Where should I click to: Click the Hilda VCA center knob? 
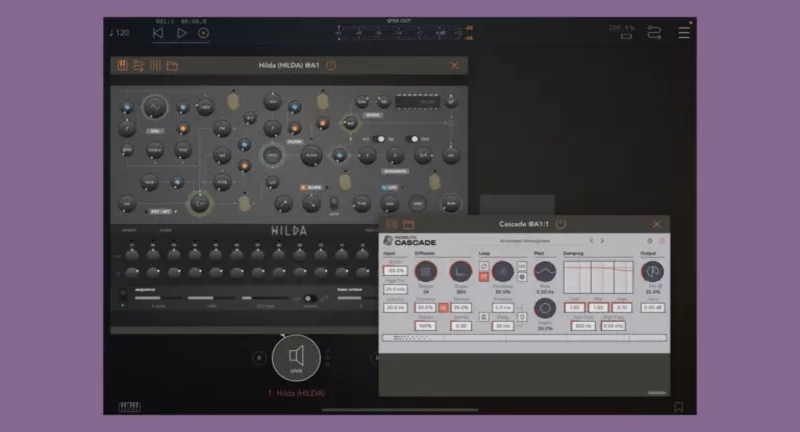point(272,155)
